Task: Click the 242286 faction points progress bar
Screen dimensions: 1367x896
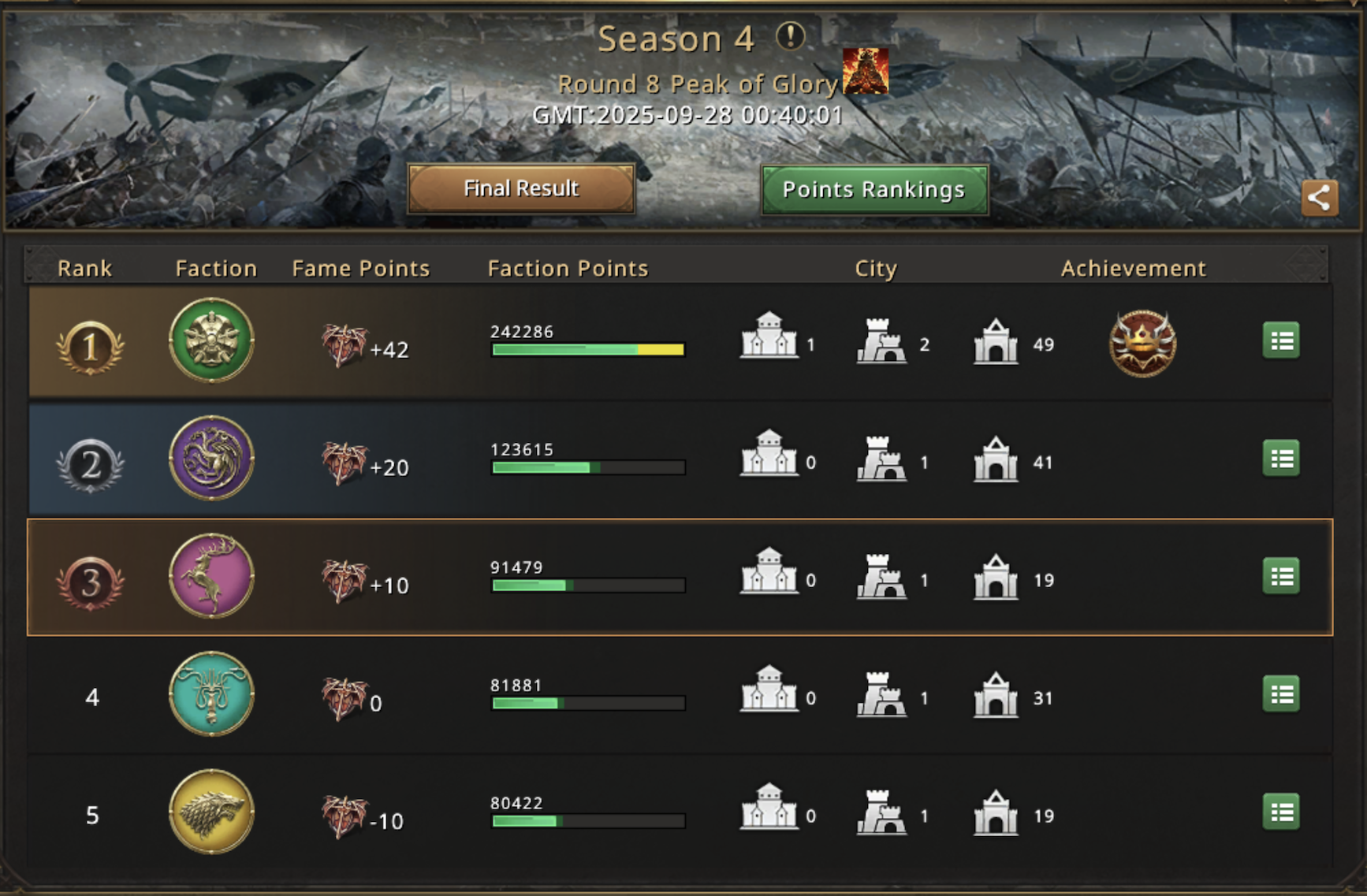Action: (x=588, y=350)
